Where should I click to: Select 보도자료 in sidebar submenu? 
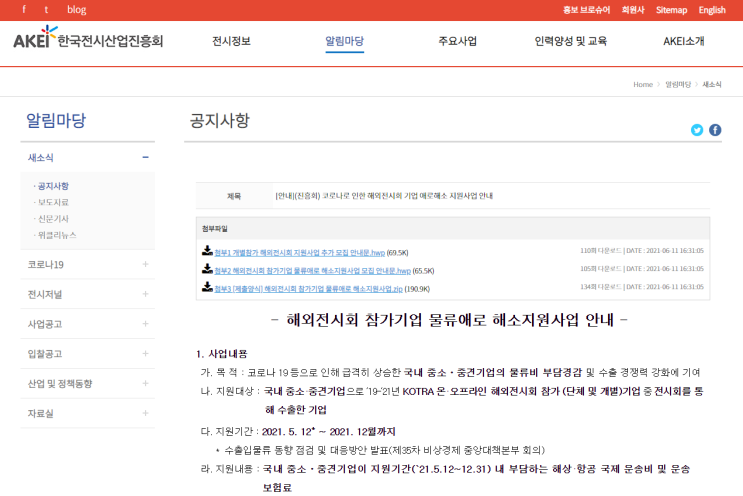[x=53, y=202]
